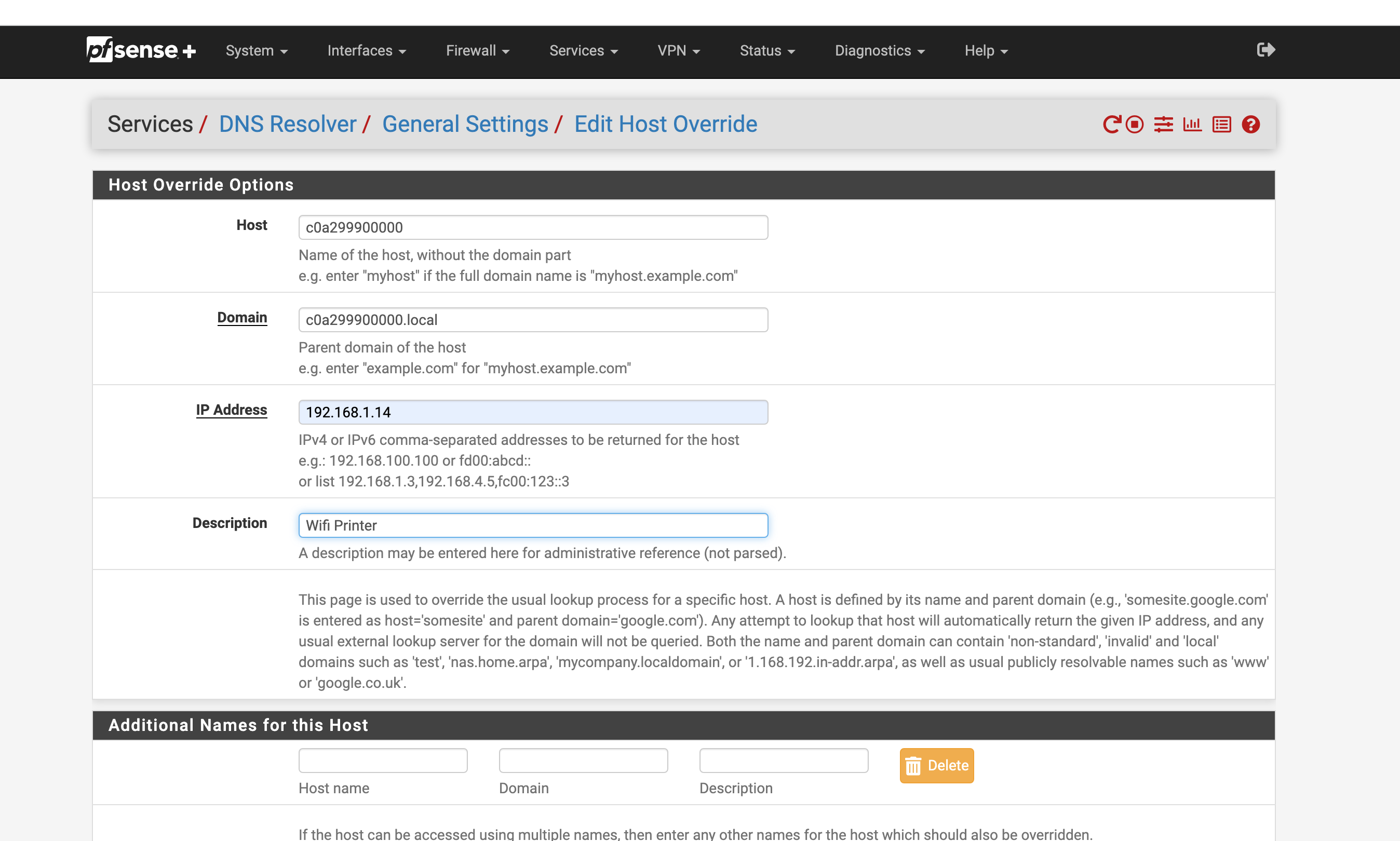Go to General Settings breadcrumb
The image size is (1400, 841).
465,124
